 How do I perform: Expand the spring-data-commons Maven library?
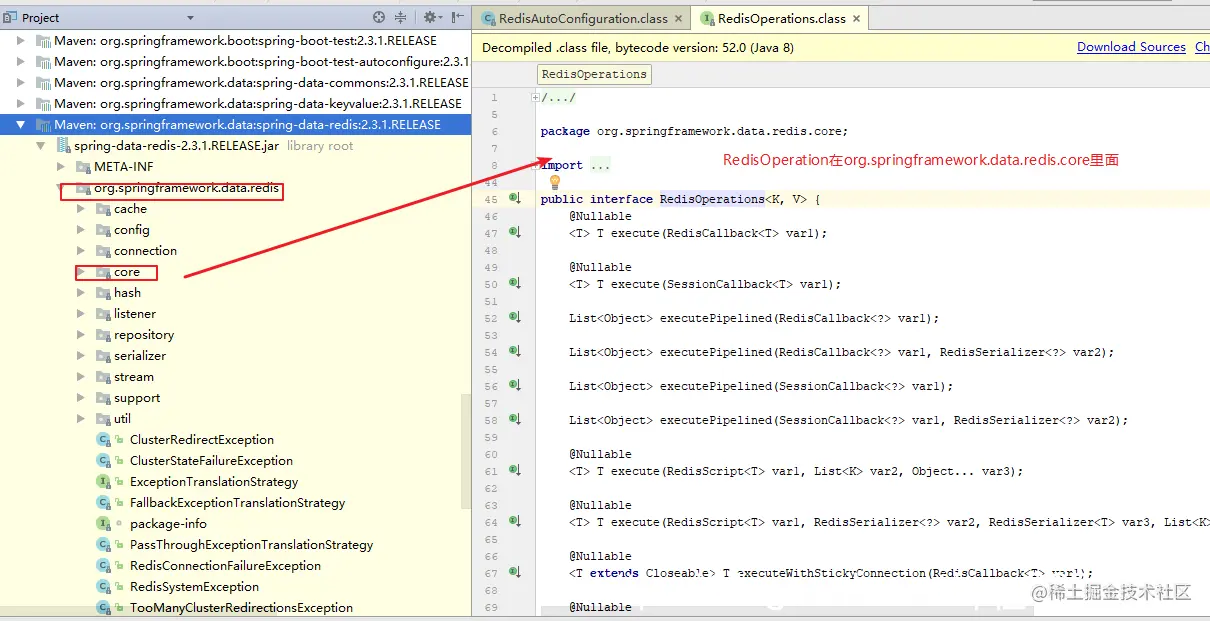coord(21,83)
